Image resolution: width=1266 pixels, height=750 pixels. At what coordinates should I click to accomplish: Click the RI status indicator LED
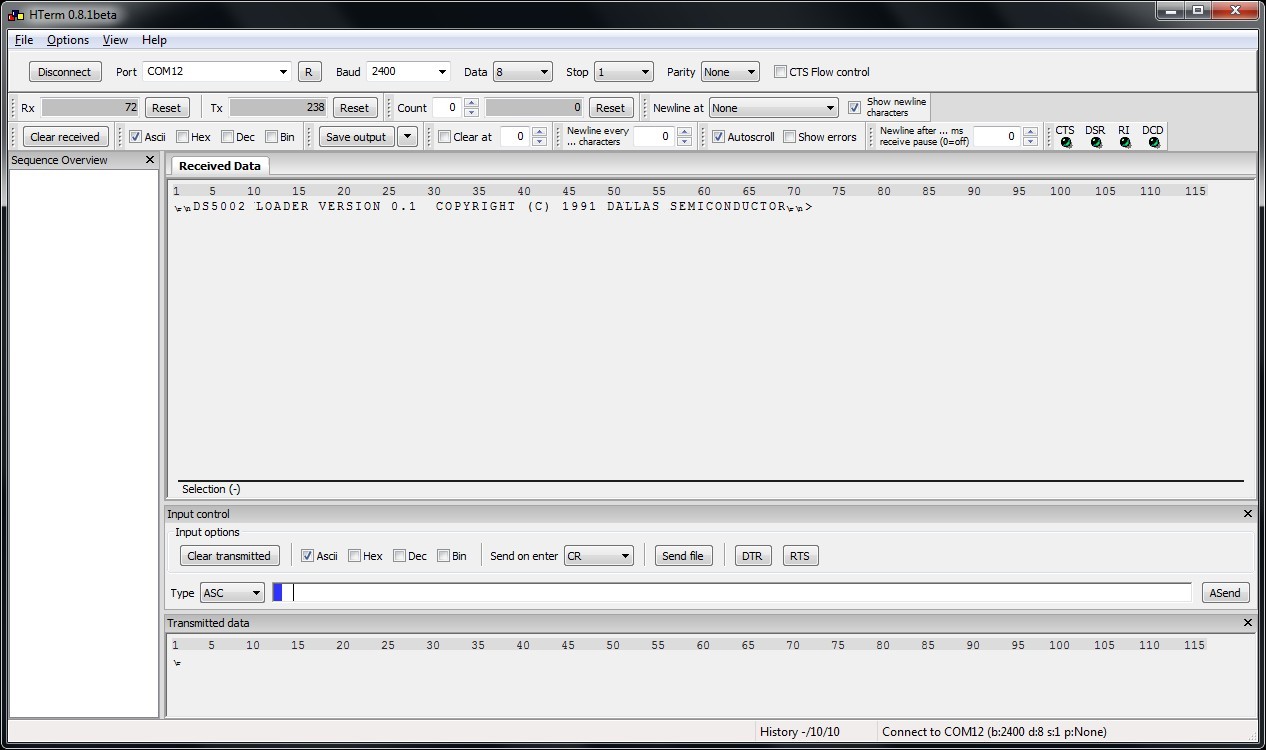[1125, 143]
